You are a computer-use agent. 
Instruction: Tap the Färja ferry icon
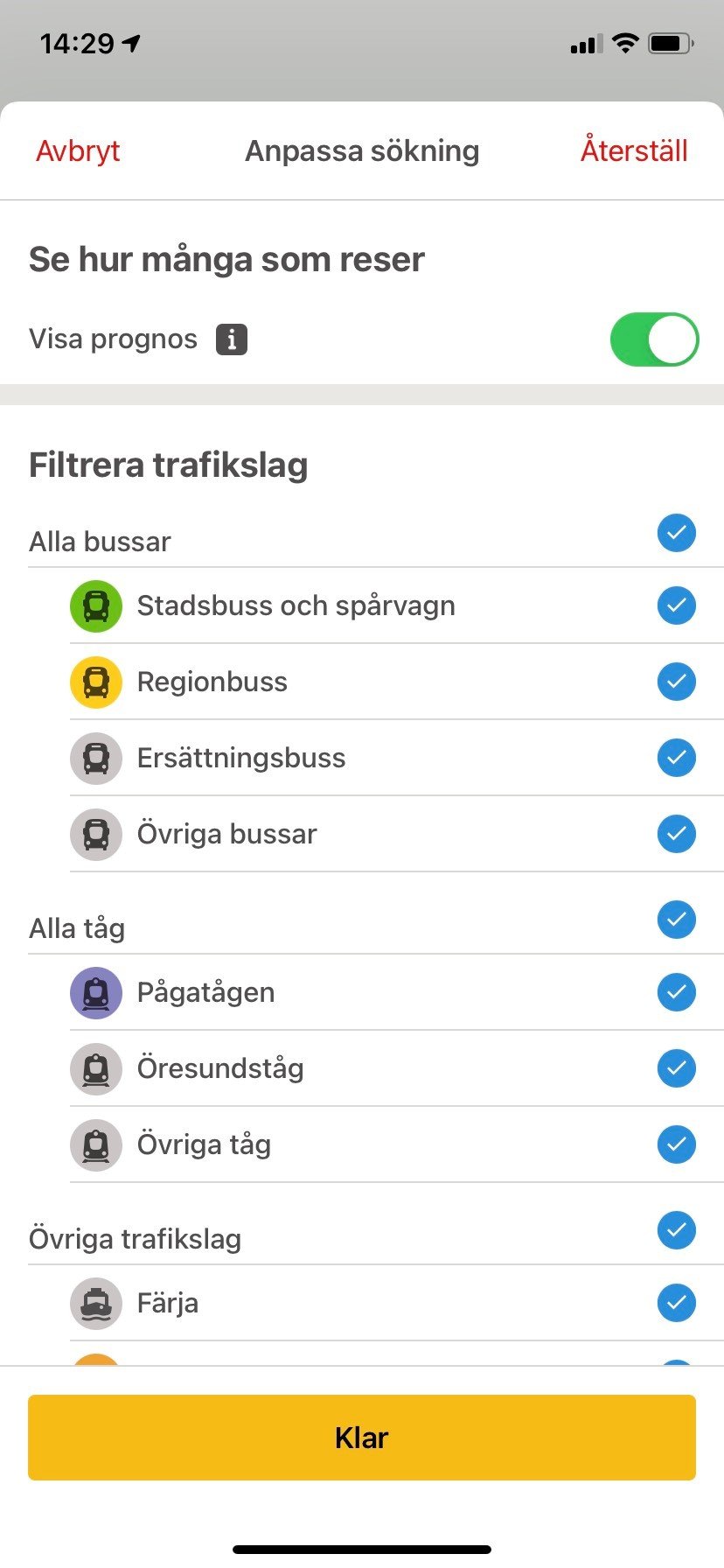pos(96,1303)
